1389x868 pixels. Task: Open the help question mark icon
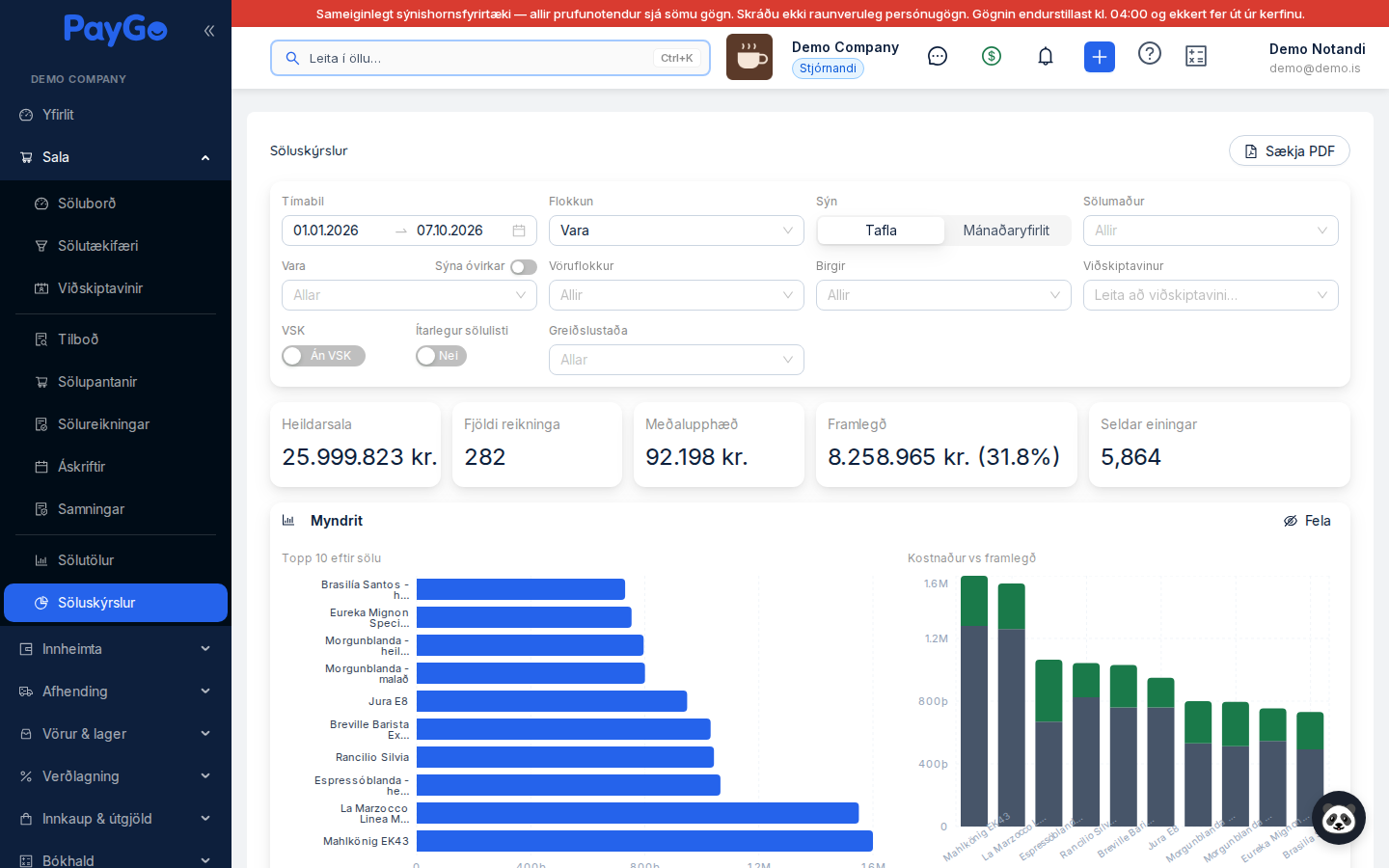pos(1150,53)
